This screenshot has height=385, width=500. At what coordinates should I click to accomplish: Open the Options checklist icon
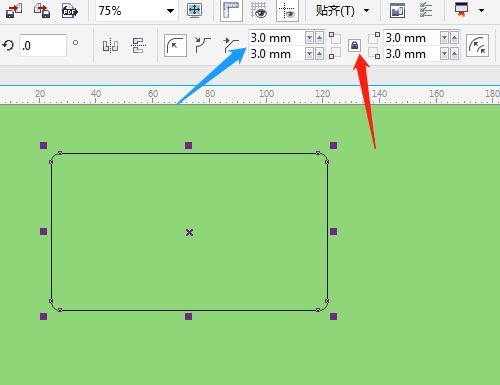[x=426, y=10]
